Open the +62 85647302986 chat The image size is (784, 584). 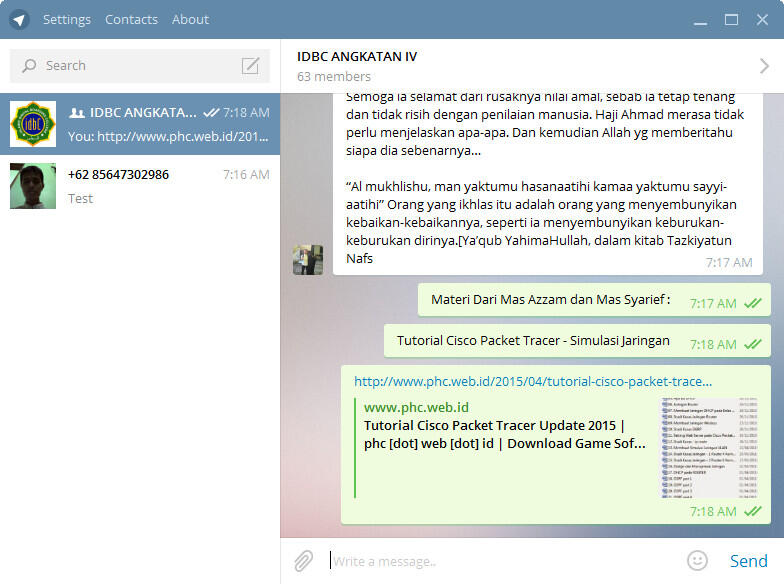[x=140, y=186]
